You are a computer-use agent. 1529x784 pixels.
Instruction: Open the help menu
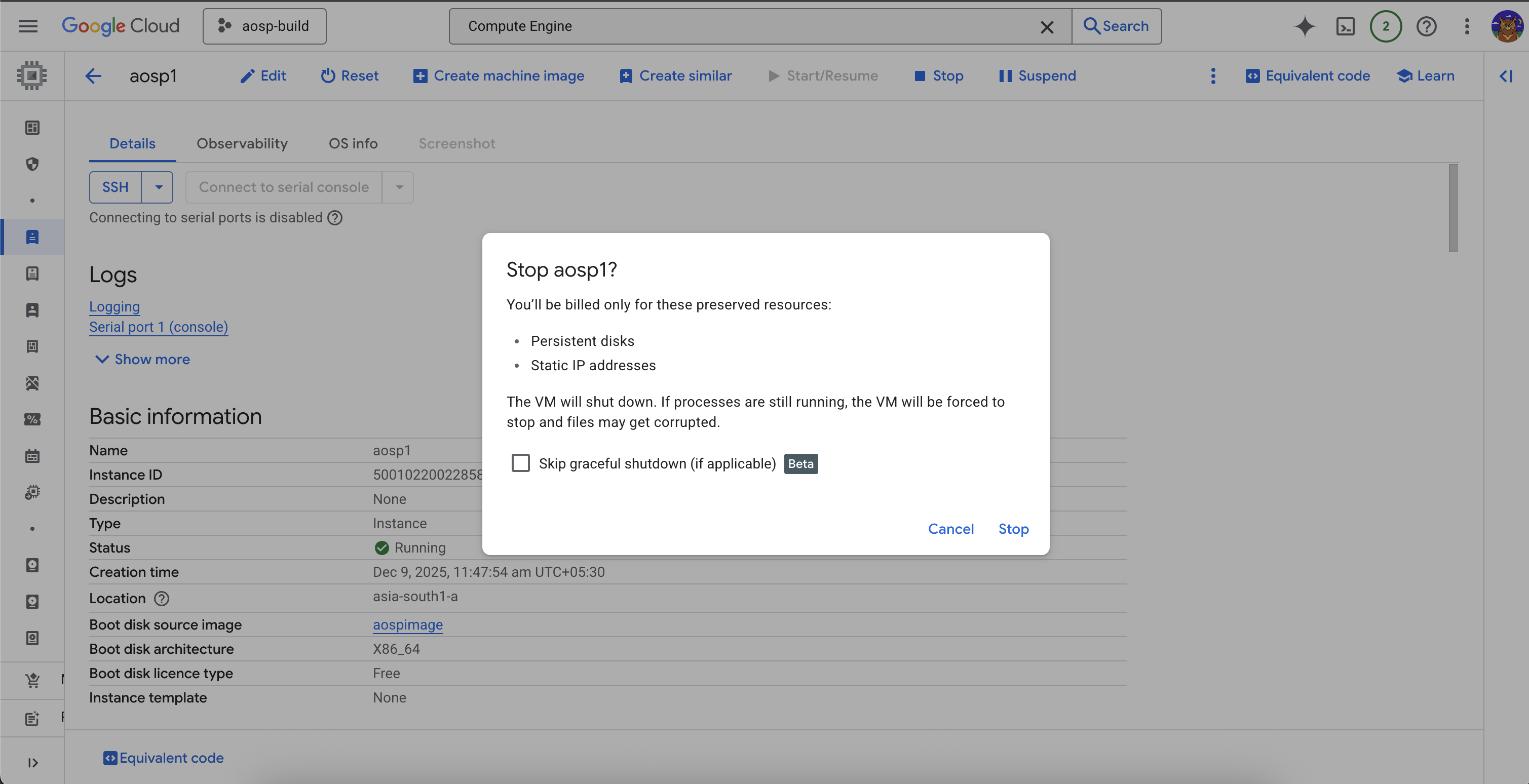[1427, 26]
